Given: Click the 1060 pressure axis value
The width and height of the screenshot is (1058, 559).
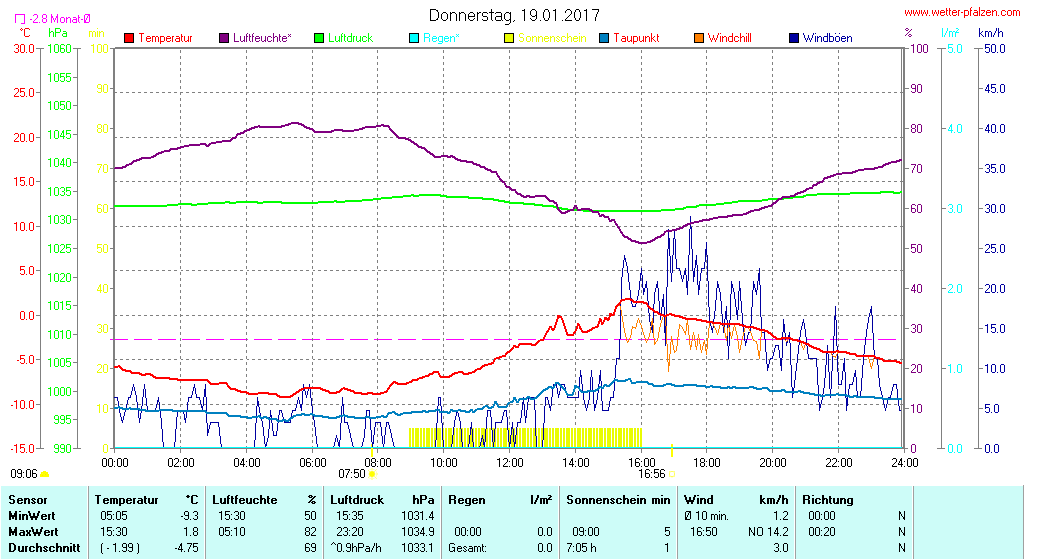Looking at the screenshot, I should (59, 49).
